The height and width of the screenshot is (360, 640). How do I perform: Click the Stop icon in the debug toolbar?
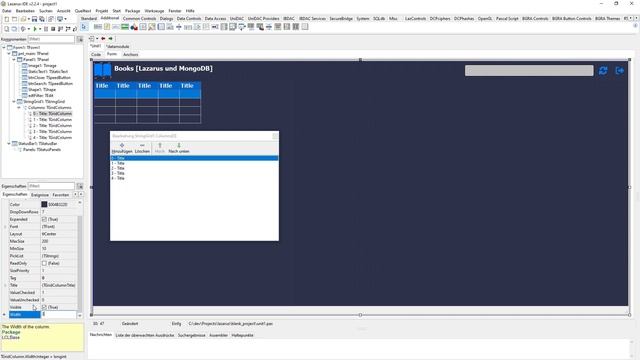[53, 29]
